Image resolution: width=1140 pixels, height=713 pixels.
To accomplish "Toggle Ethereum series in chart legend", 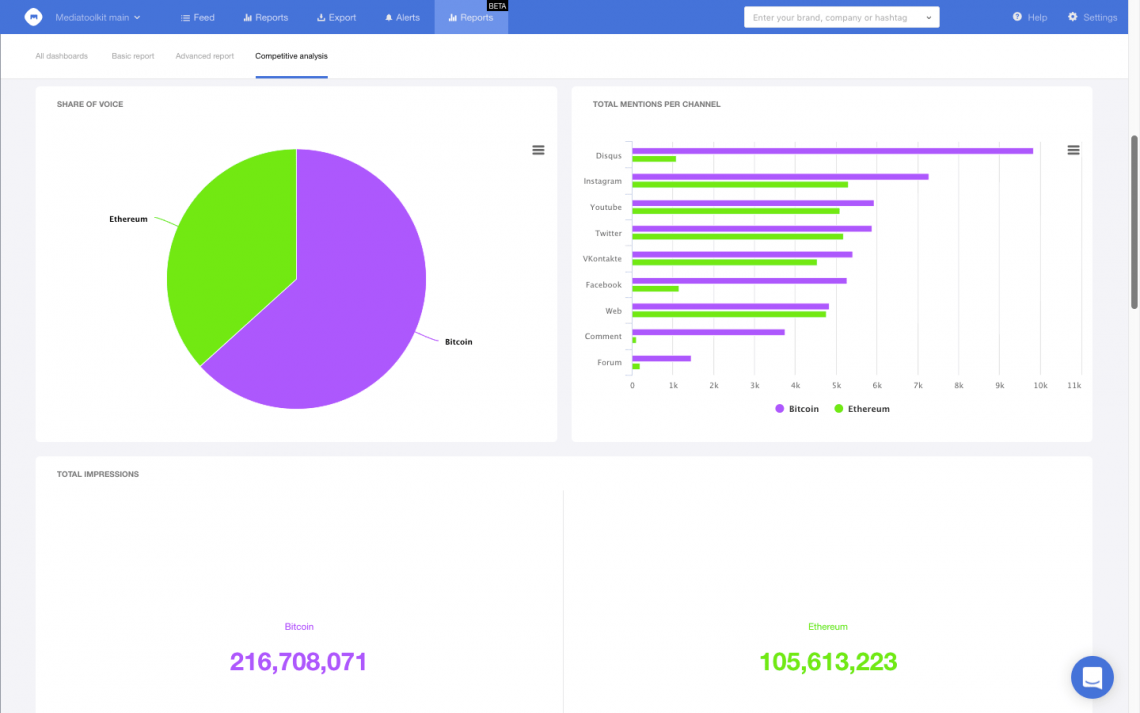I will point(862,409).
